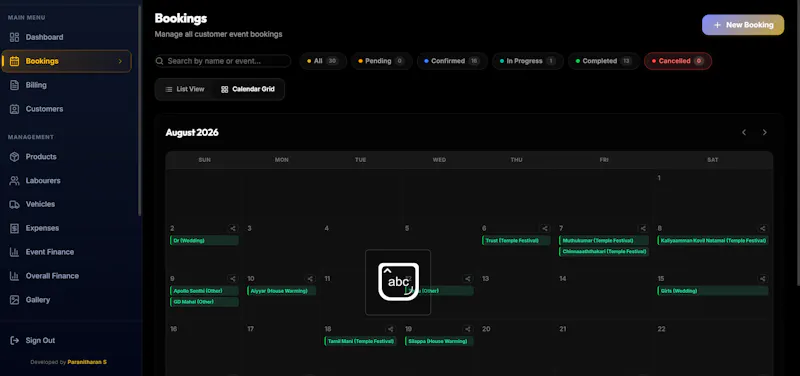Go to the next month

coord(764,133)
